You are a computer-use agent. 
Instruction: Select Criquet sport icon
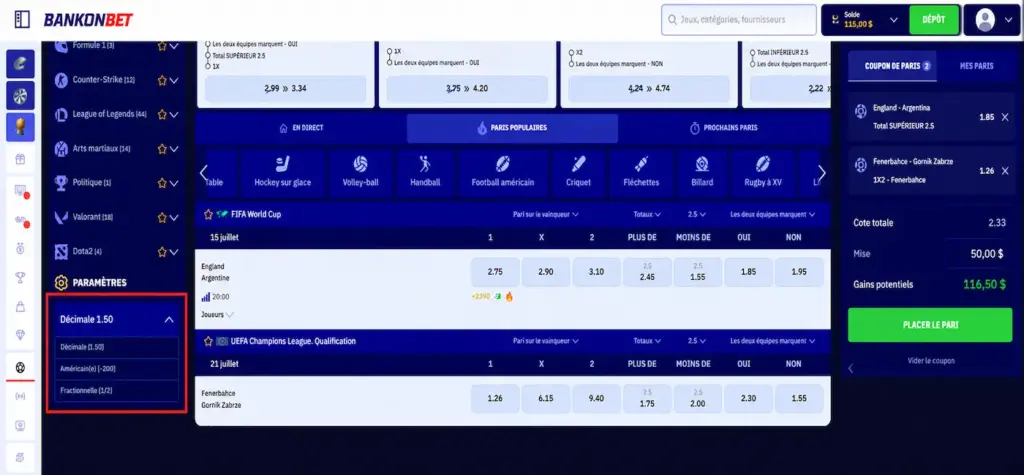[x=579, y=173]
